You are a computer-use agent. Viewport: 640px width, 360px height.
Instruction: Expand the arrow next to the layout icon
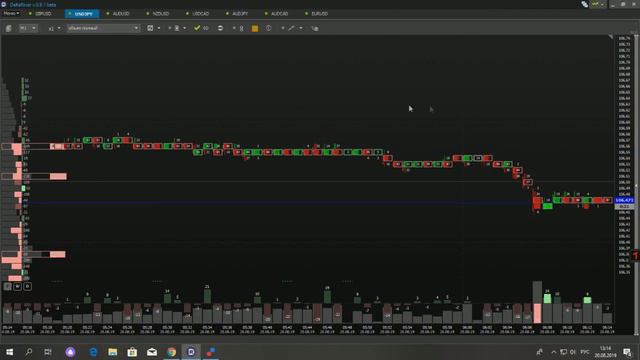(x=159, y=28)
